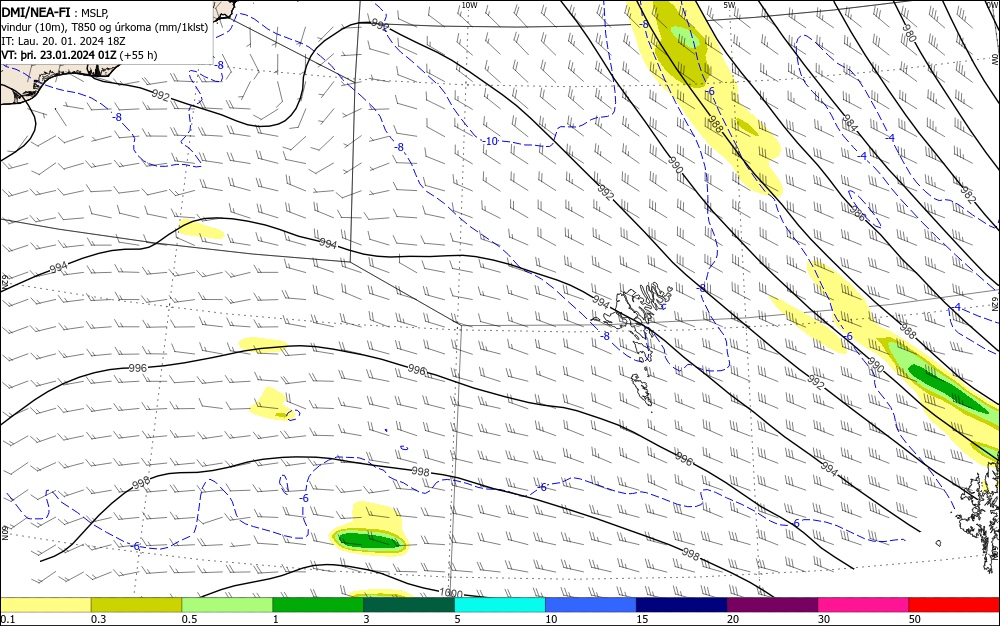Select the red 50+ legend swatch

pyautogui.click(x=954, y=604)
